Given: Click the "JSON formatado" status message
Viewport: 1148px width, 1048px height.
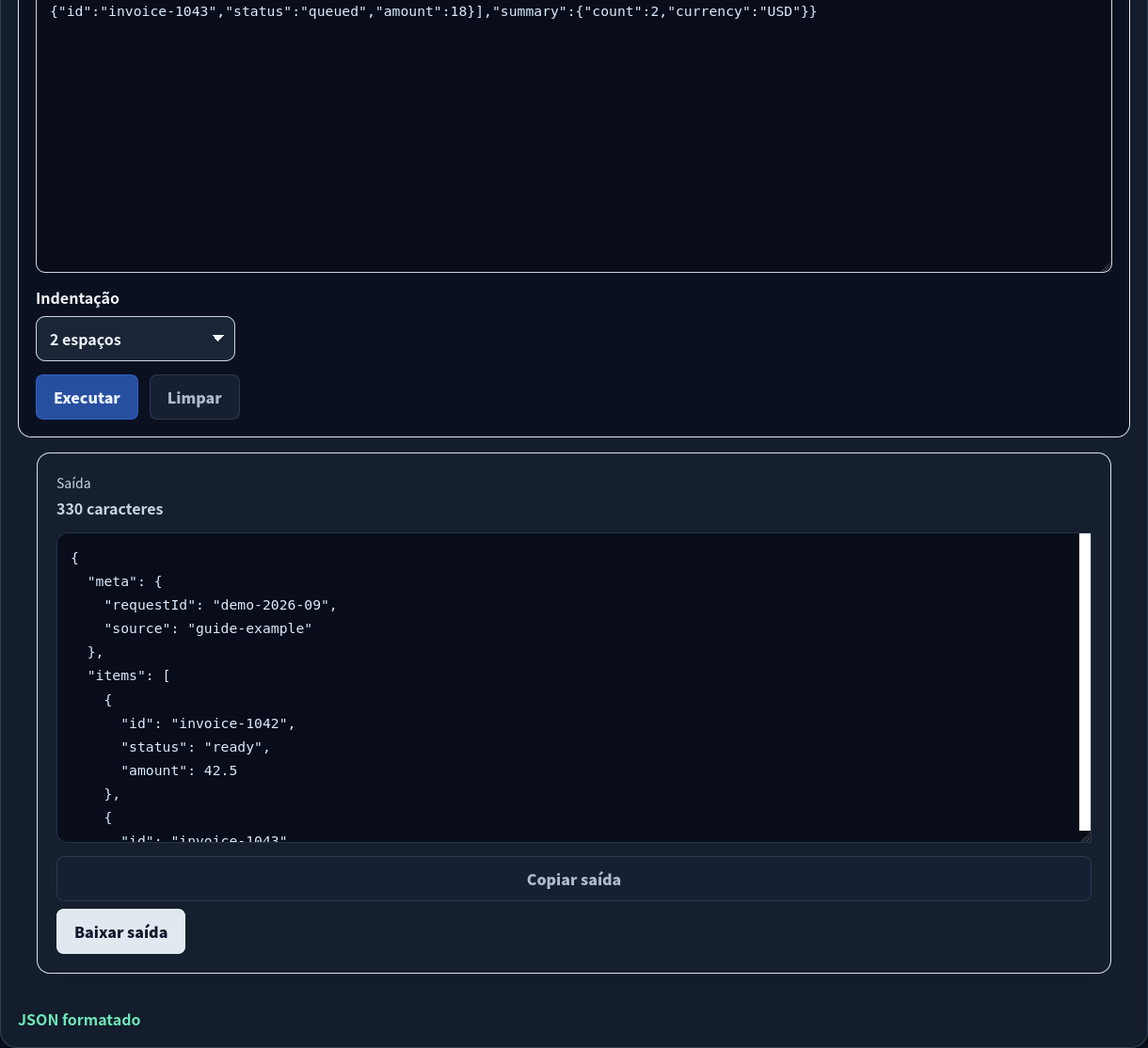Looking at the screenshot, I should tap(79, 1020).
